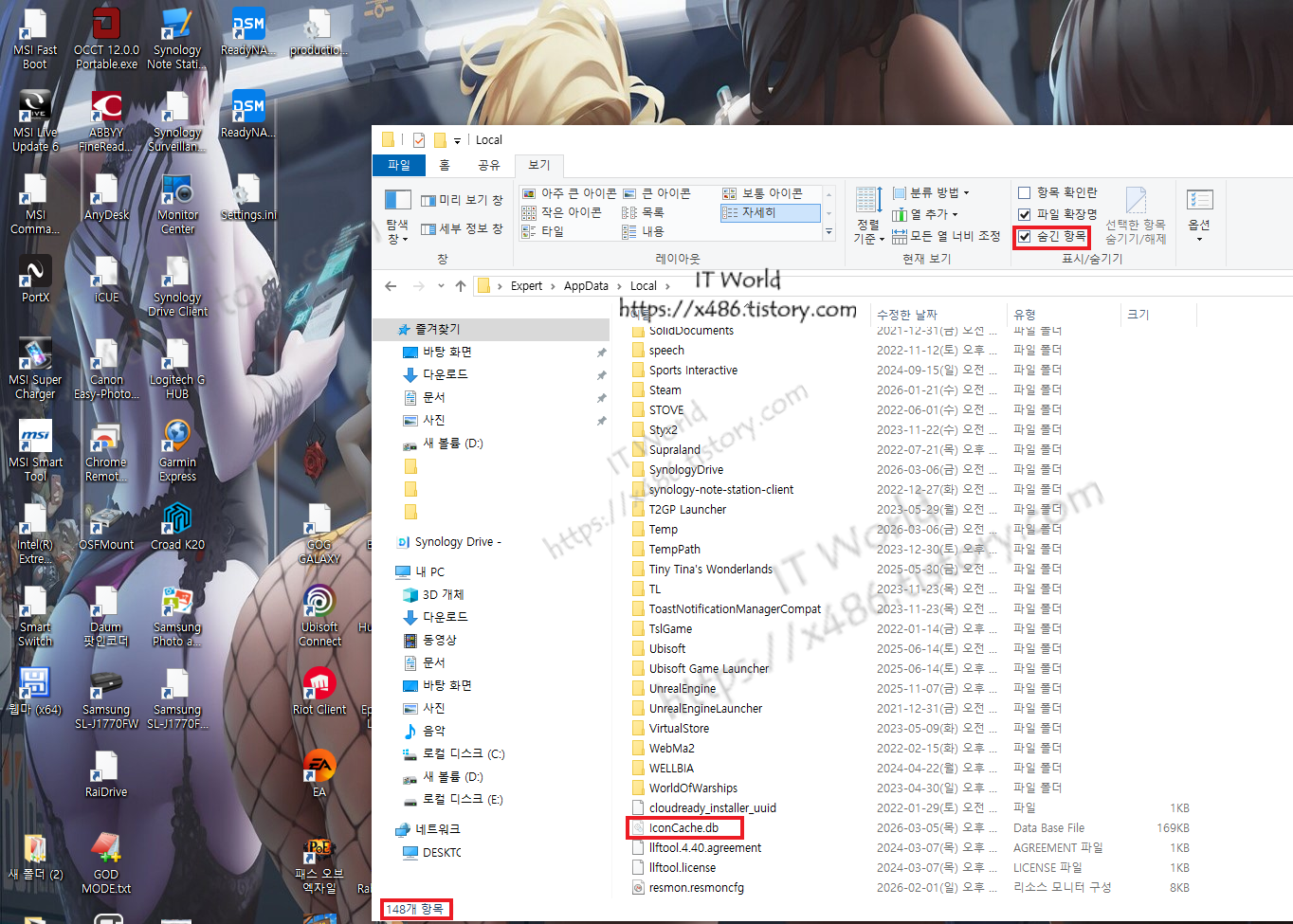Image resolution: width=1293 pixels, height=924 pixels.
Task: Open the 파일 ribbon tab
Action: tap(398, 165)
